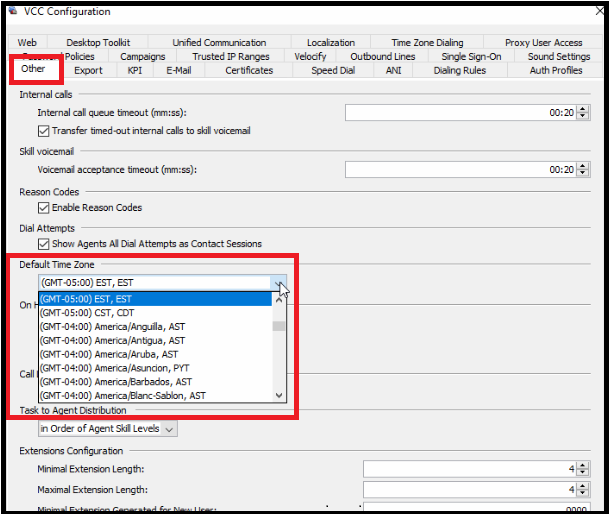Toggle Show Agents All Dial Attempts checkbox
Image resolution: width=610 pixels, height=514 pixels.
44,244
